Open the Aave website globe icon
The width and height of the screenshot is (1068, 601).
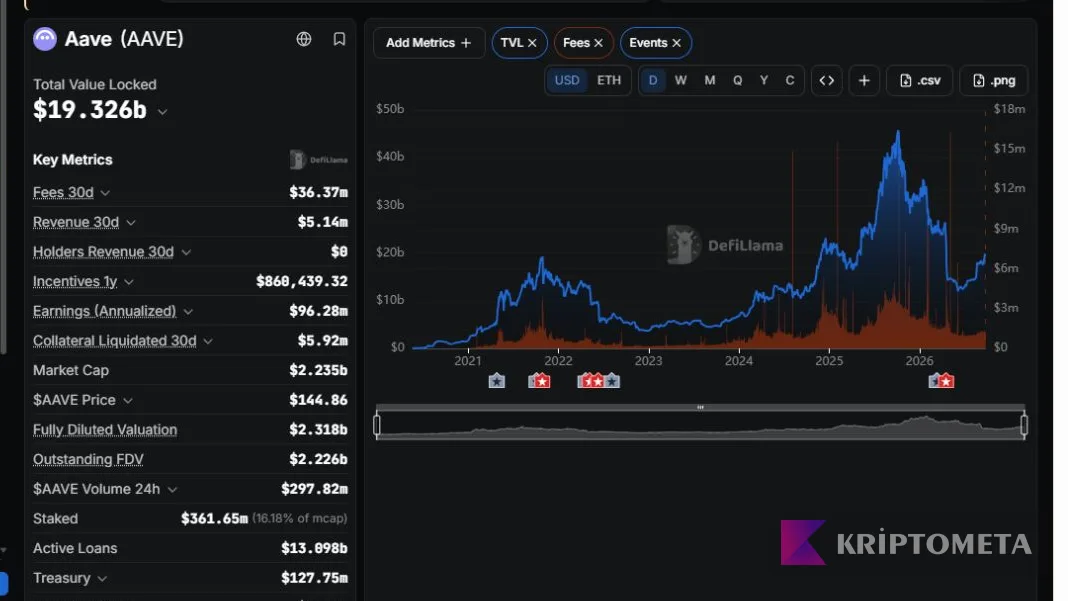pos(304,40)
